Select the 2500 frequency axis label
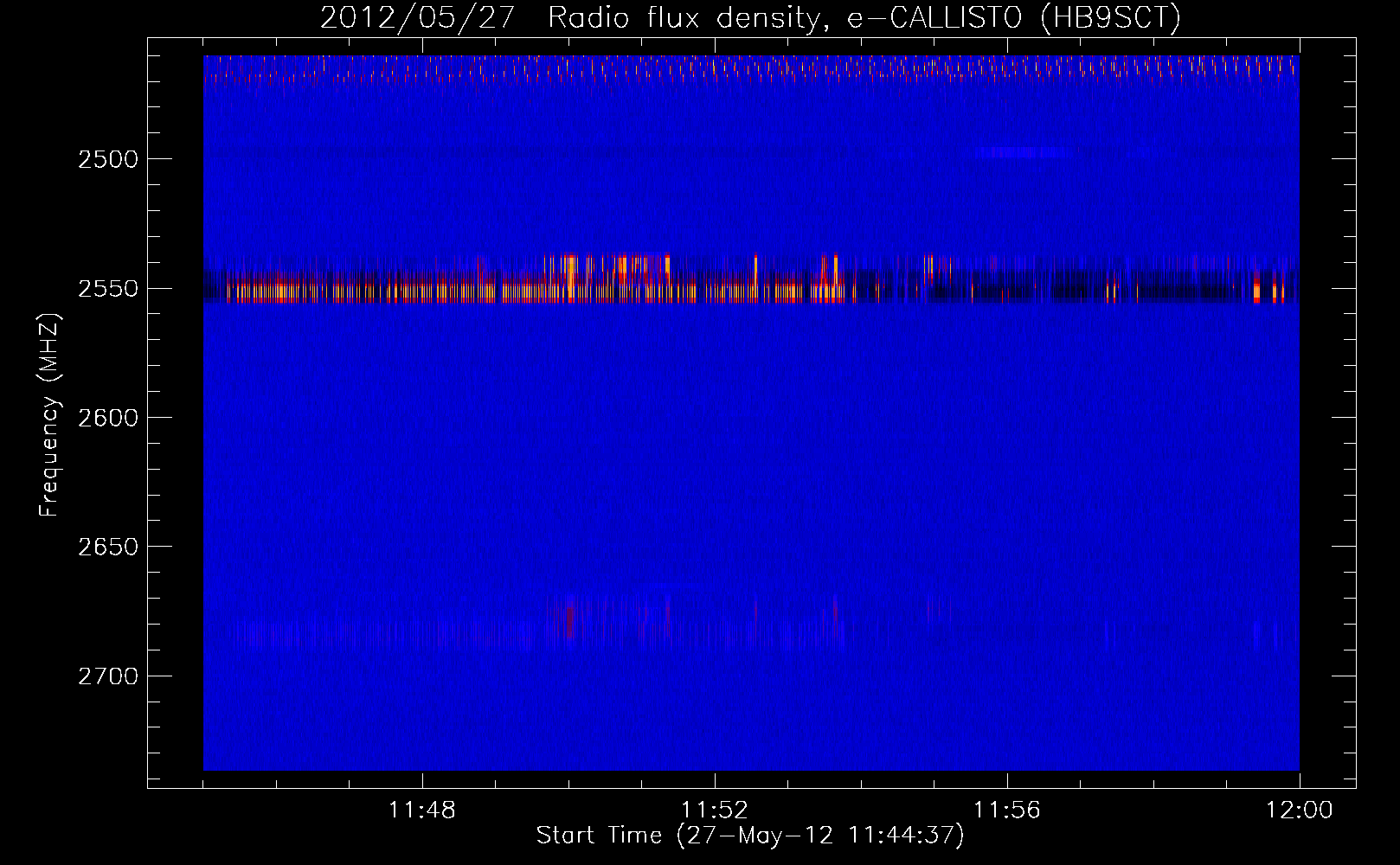Viewport: 1400px width, 865px height. [107, 159]
